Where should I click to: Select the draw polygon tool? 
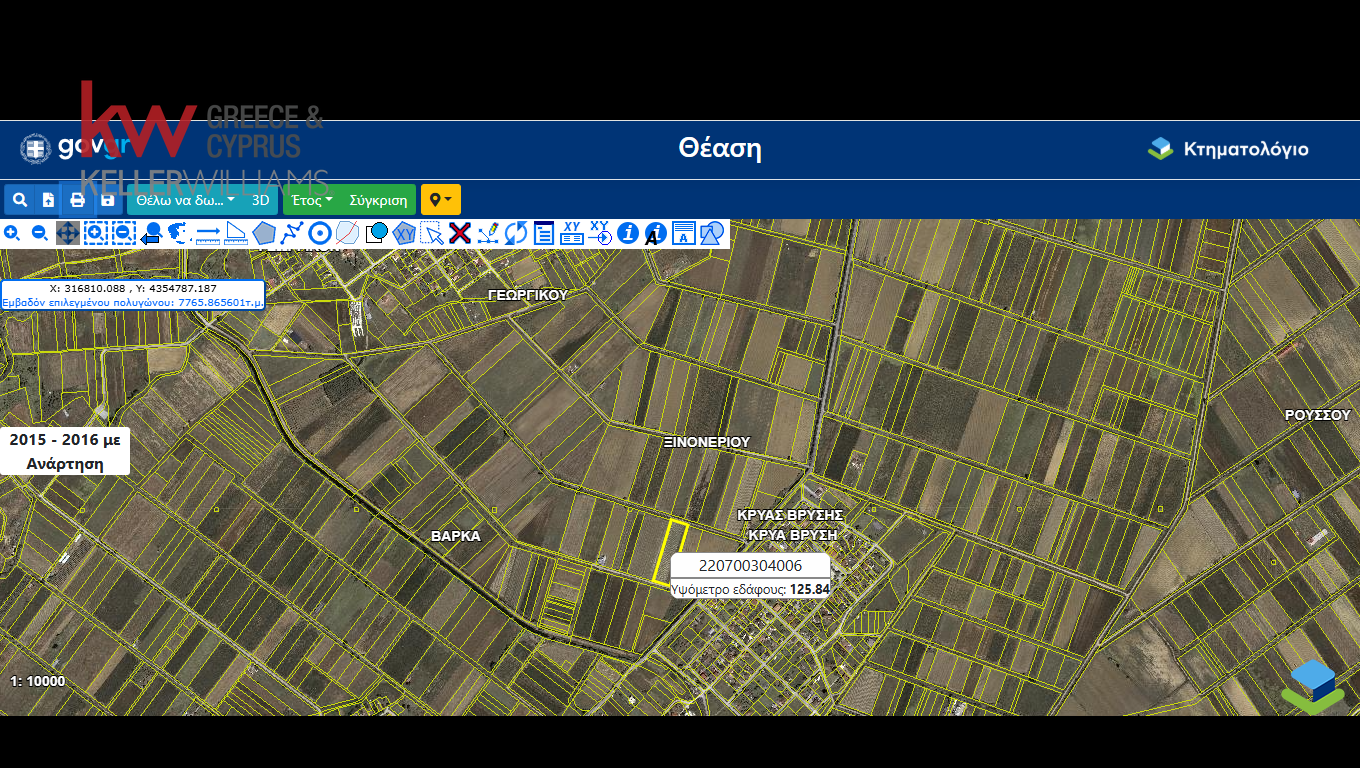coord(264,234)
